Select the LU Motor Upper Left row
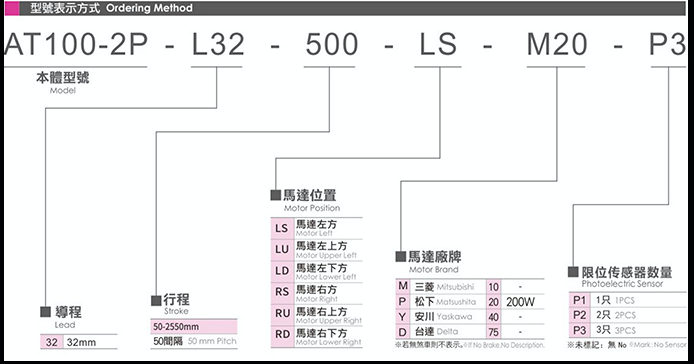The width and height of the screenshot is (694, 364). tap(316, 250)
